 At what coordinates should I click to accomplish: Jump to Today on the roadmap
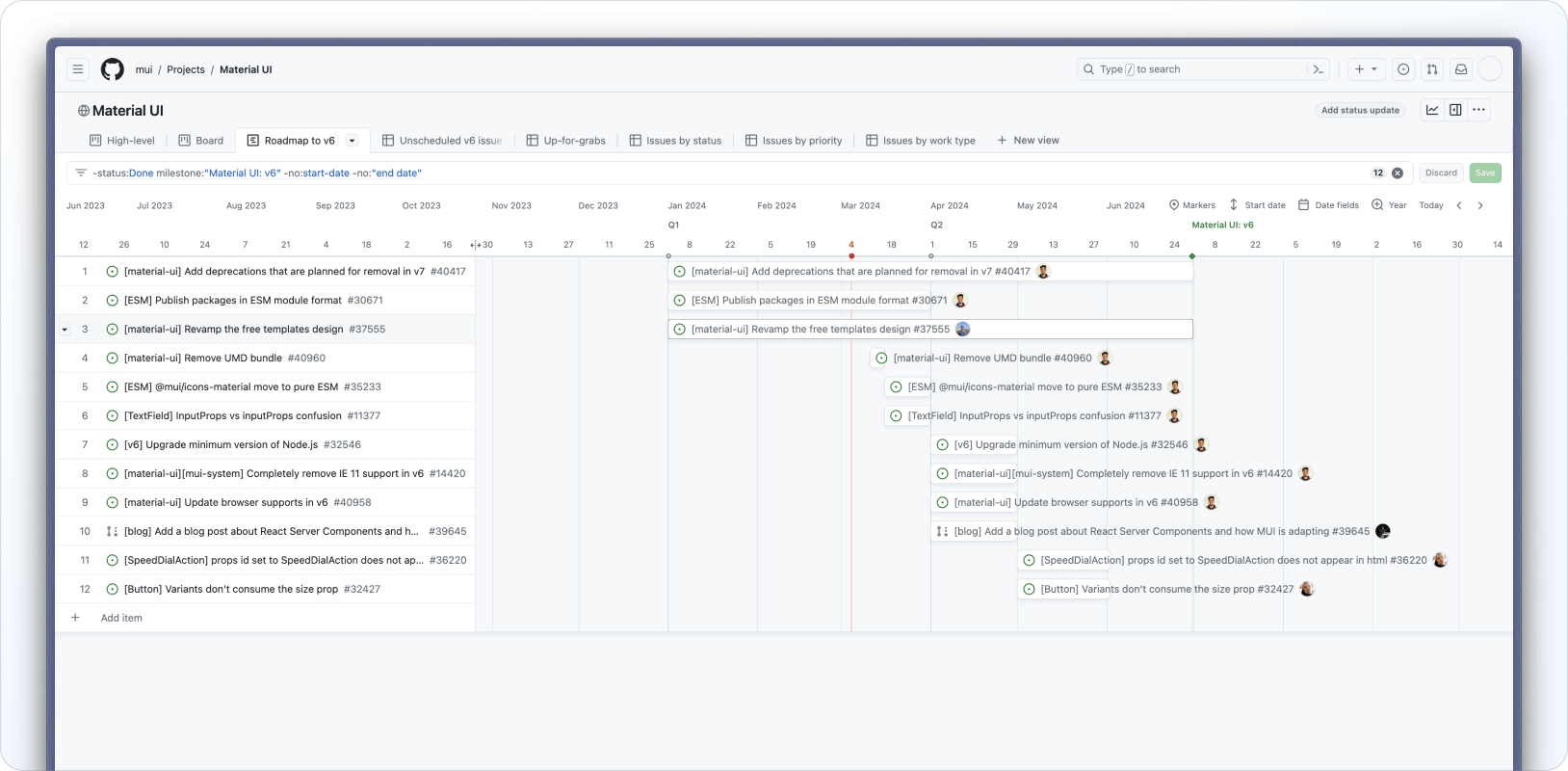[x=1431, y=205]
